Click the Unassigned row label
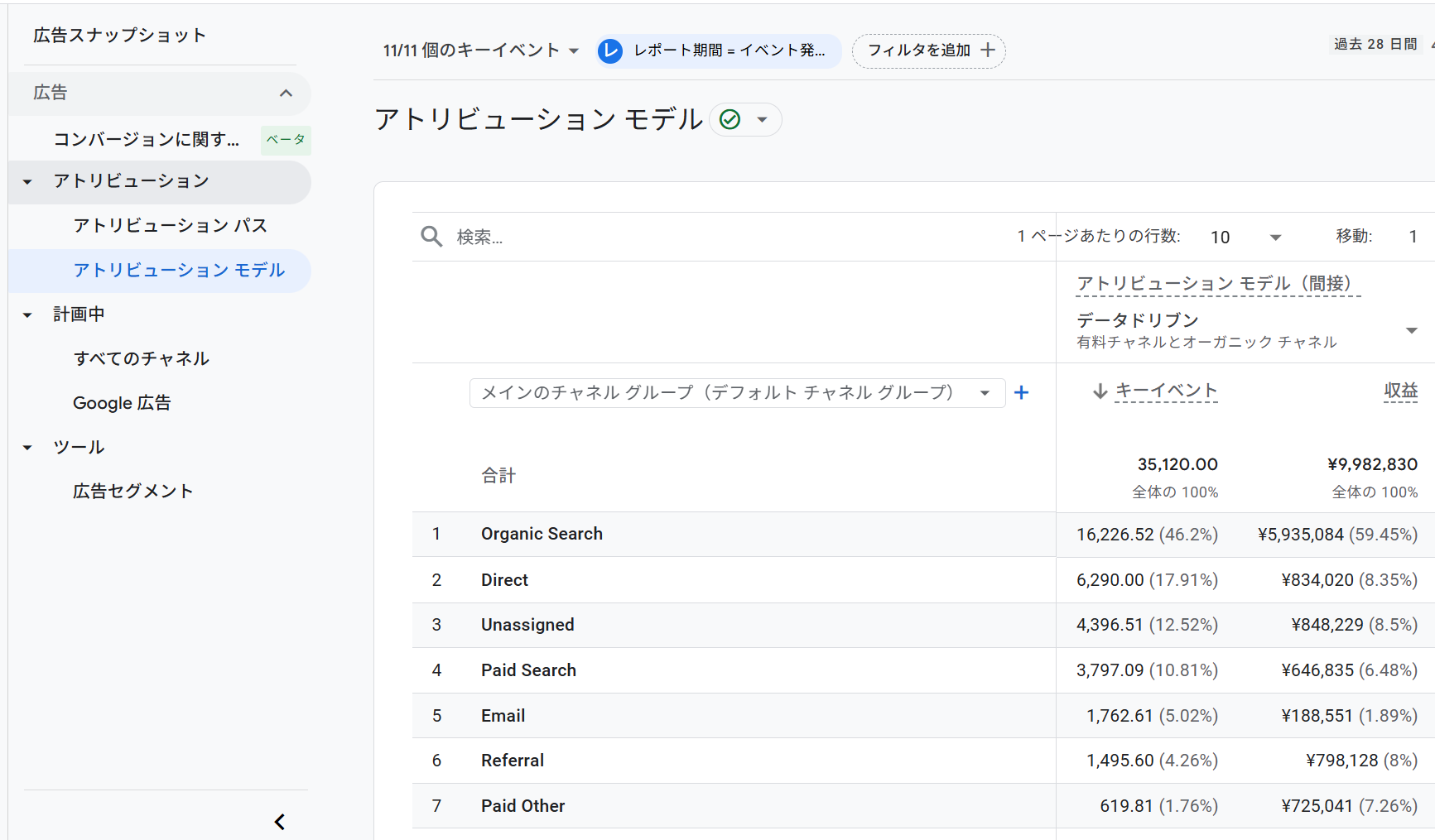The height and width of the screenshot is (840, 1435). [527, 625]
